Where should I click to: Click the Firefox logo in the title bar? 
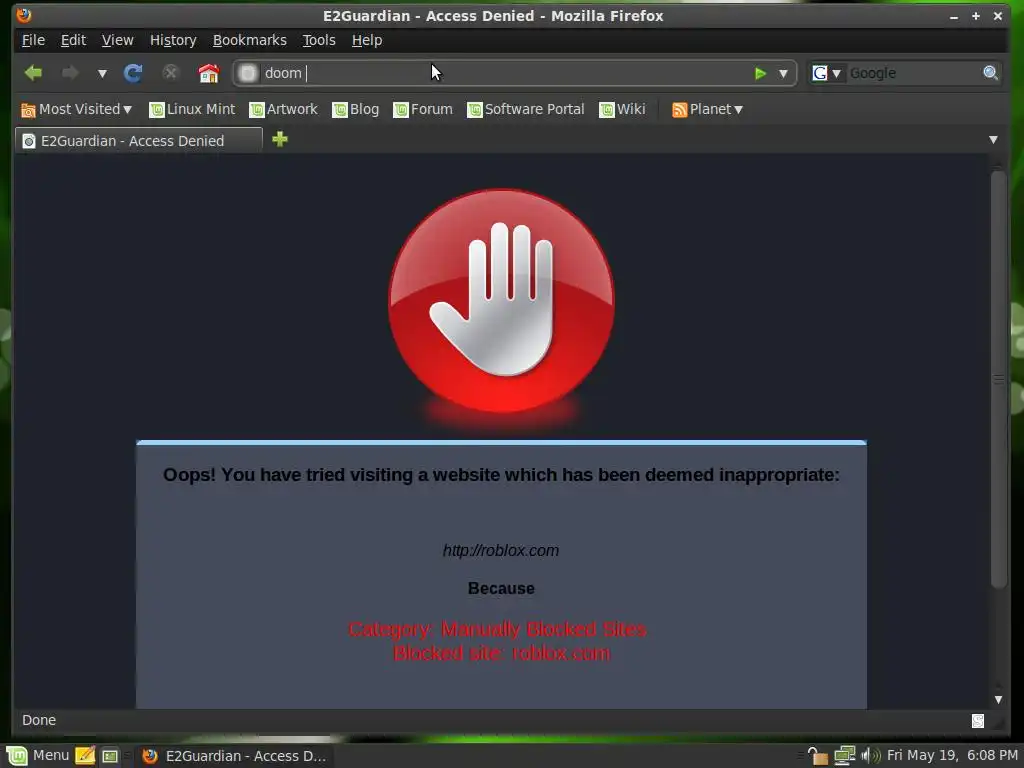coord(24,15)
